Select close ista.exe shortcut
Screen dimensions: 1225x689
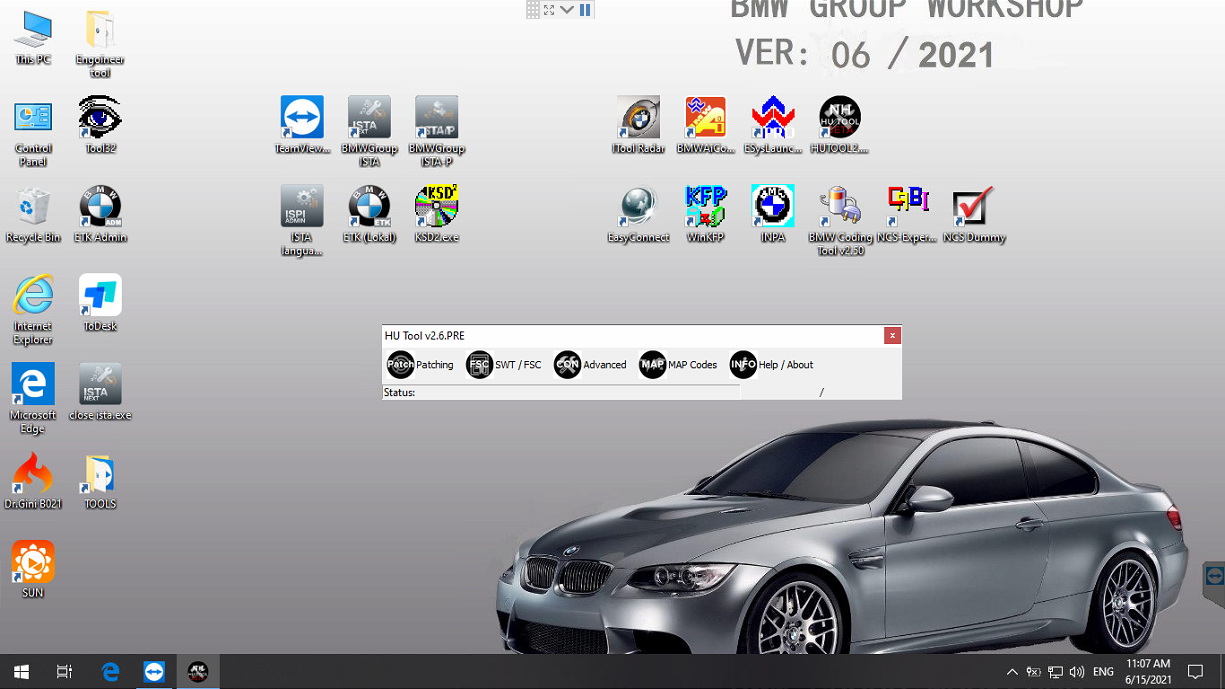click(x=100, y=392)
